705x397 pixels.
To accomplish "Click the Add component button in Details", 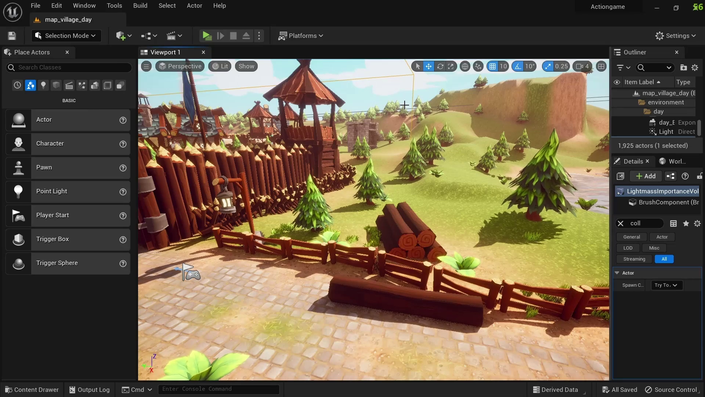I will pyautogui.click(x=646, y=176).
